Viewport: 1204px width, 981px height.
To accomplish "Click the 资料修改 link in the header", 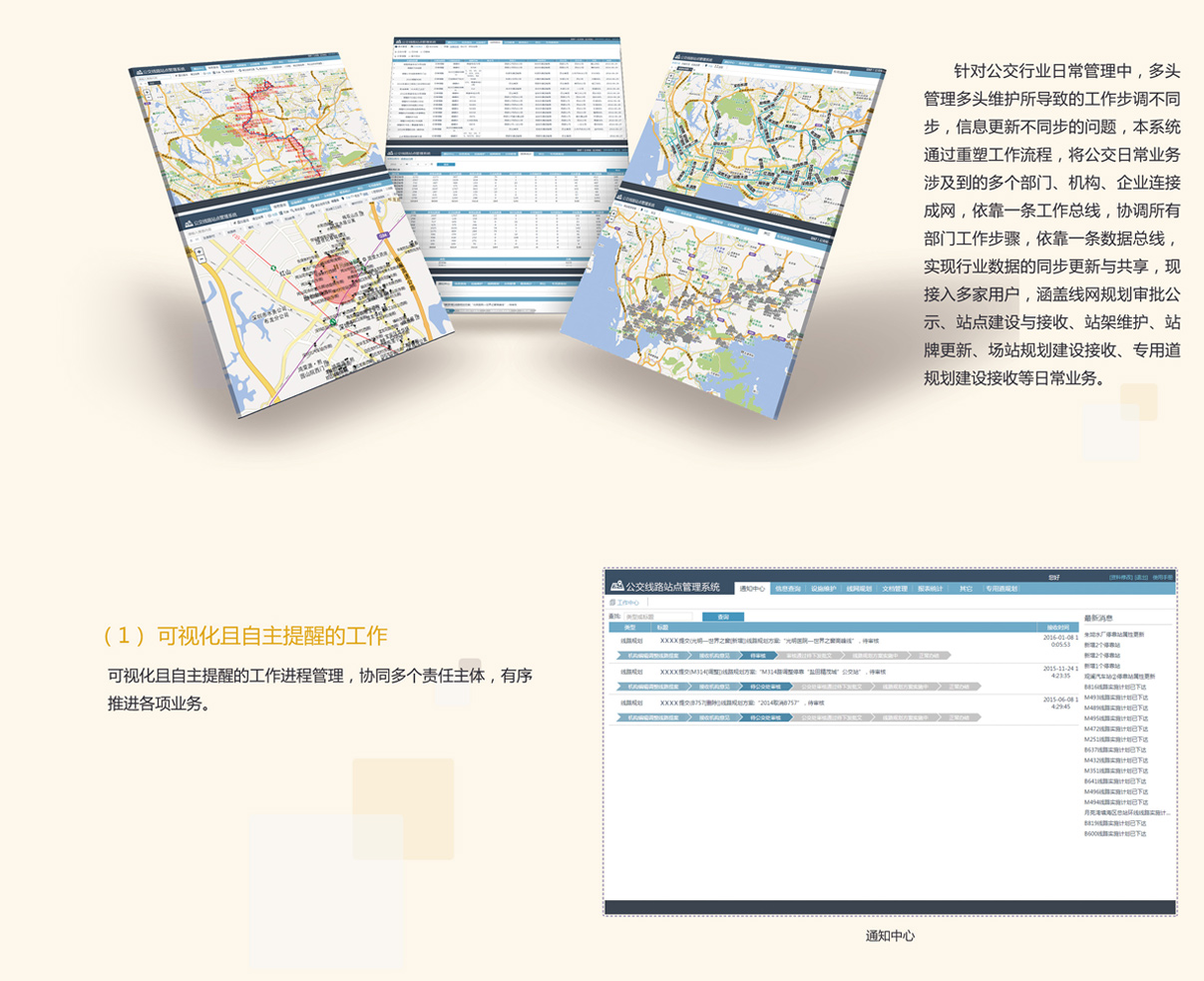I will (x=1120, y=577).
